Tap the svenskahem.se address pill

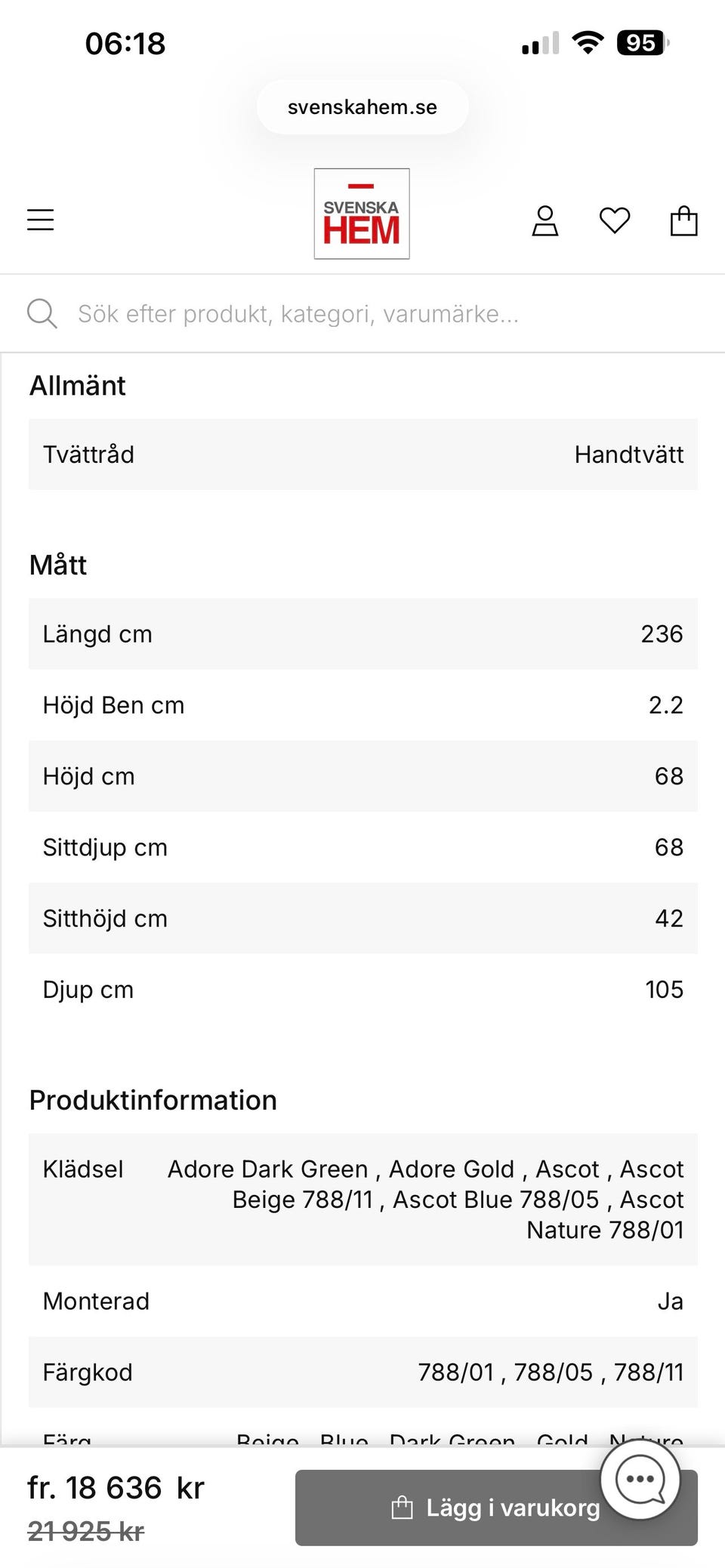click(362, 107)
